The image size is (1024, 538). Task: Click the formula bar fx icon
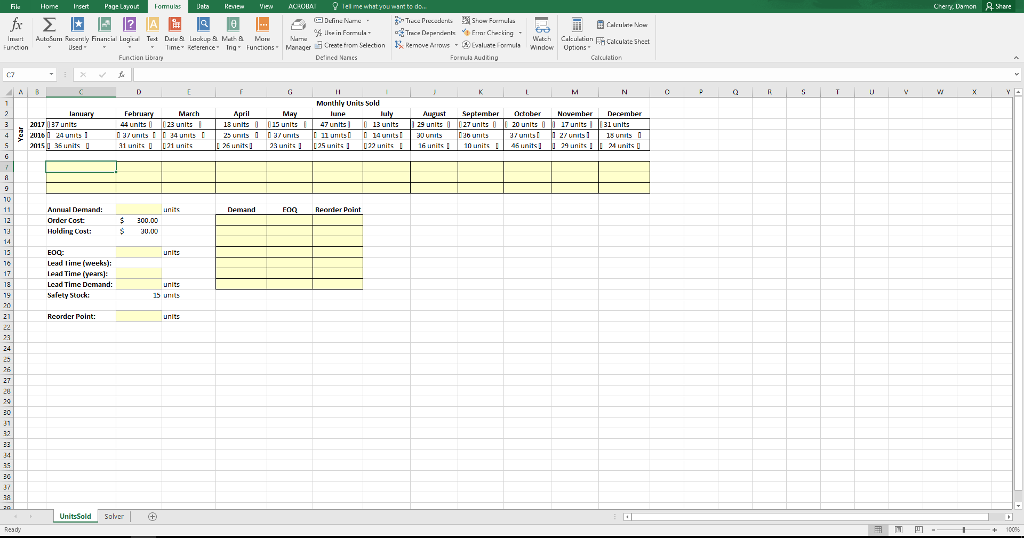pos(121,74)
